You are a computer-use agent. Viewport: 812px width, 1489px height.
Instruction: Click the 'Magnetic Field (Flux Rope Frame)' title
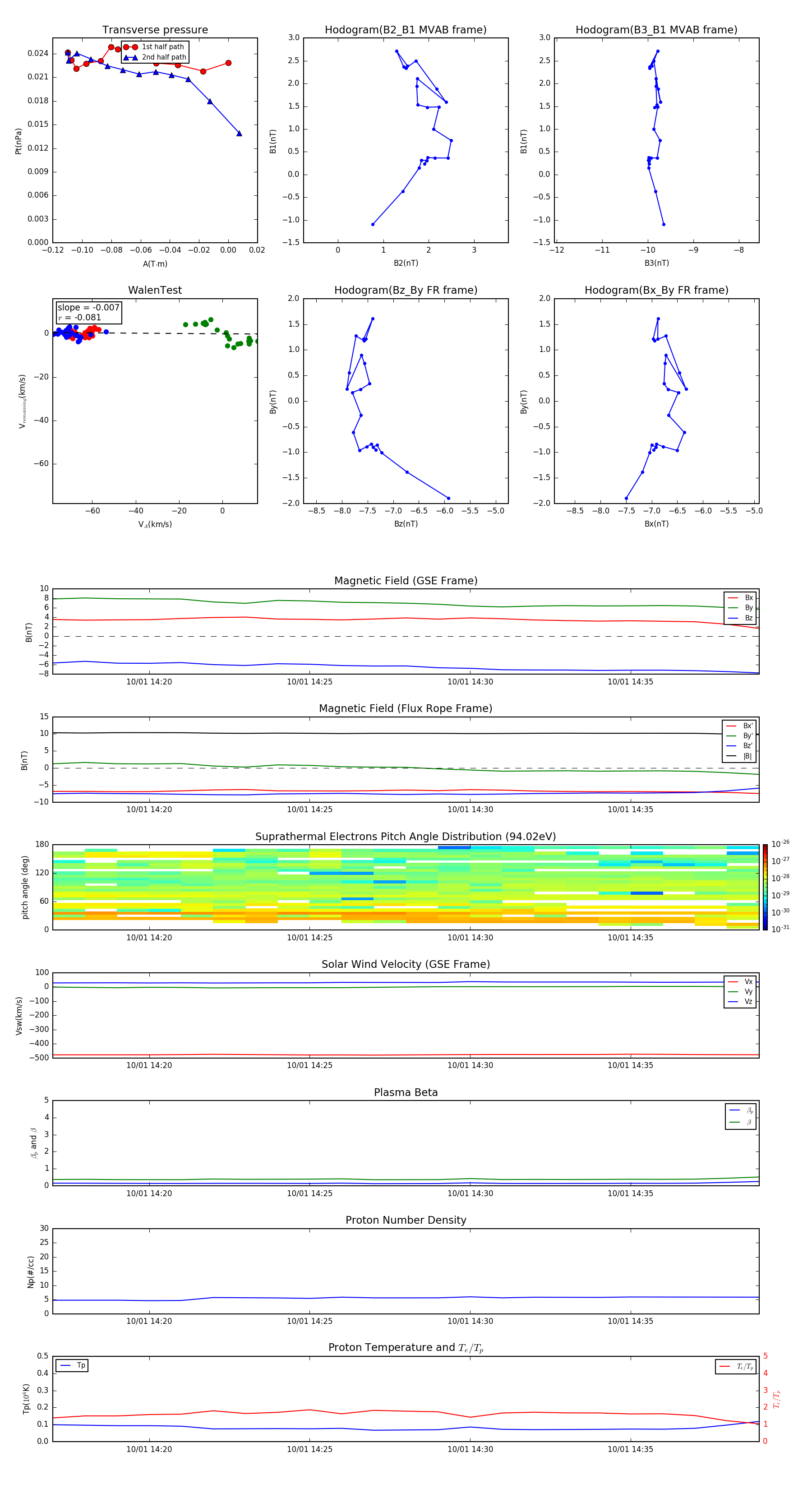(406, 709)
